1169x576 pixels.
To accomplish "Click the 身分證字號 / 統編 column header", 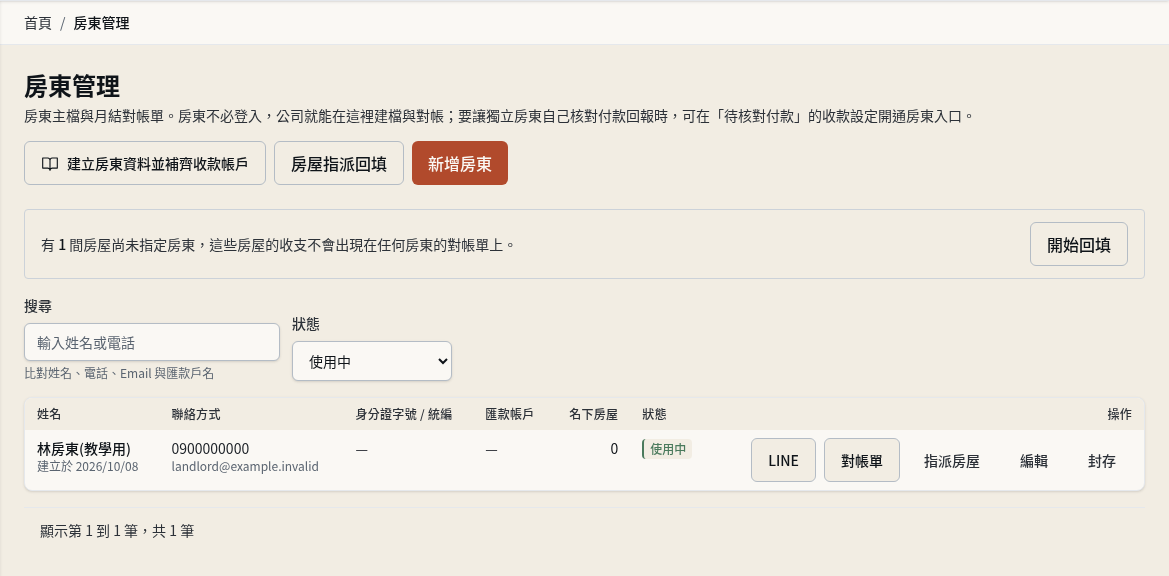I will 404,414.
